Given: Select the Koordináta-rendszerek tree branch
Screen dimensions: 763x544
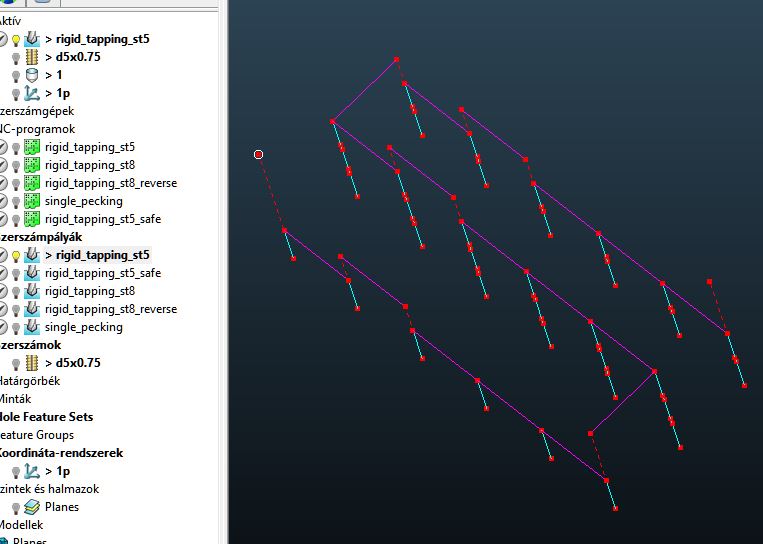Looking at the screenshot, I should click(61, 453).
